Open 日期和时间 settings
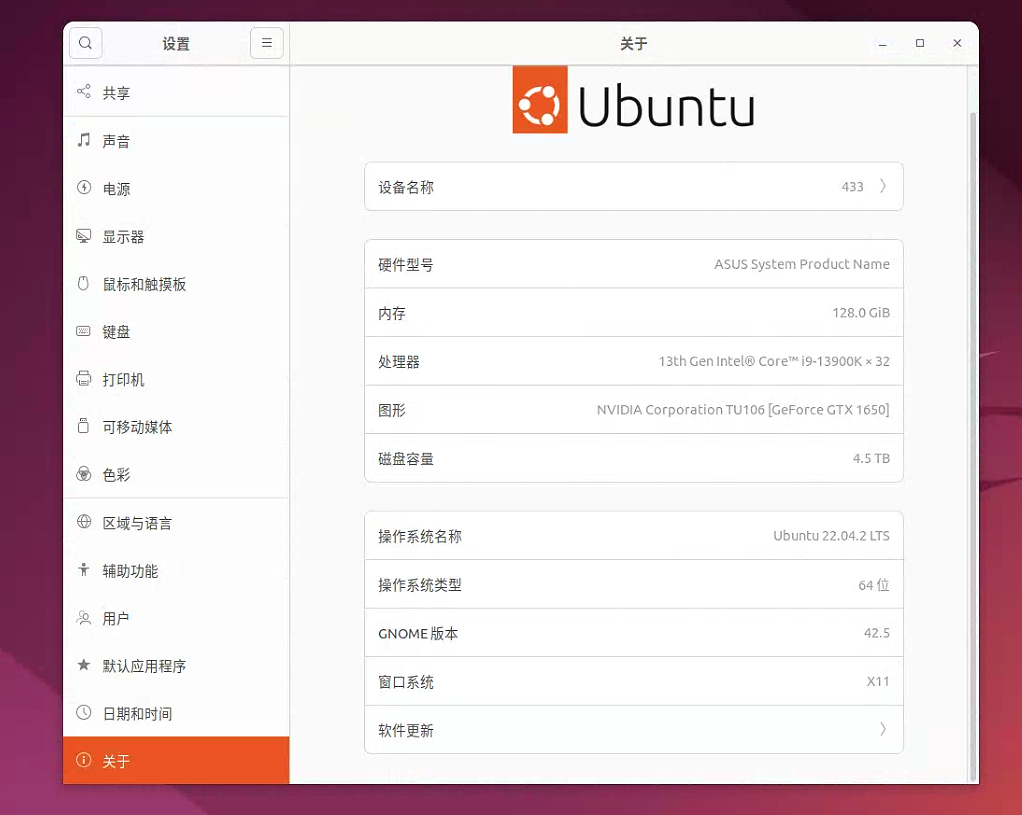The width and height of the screenshot is (1022, 815). 137,713
